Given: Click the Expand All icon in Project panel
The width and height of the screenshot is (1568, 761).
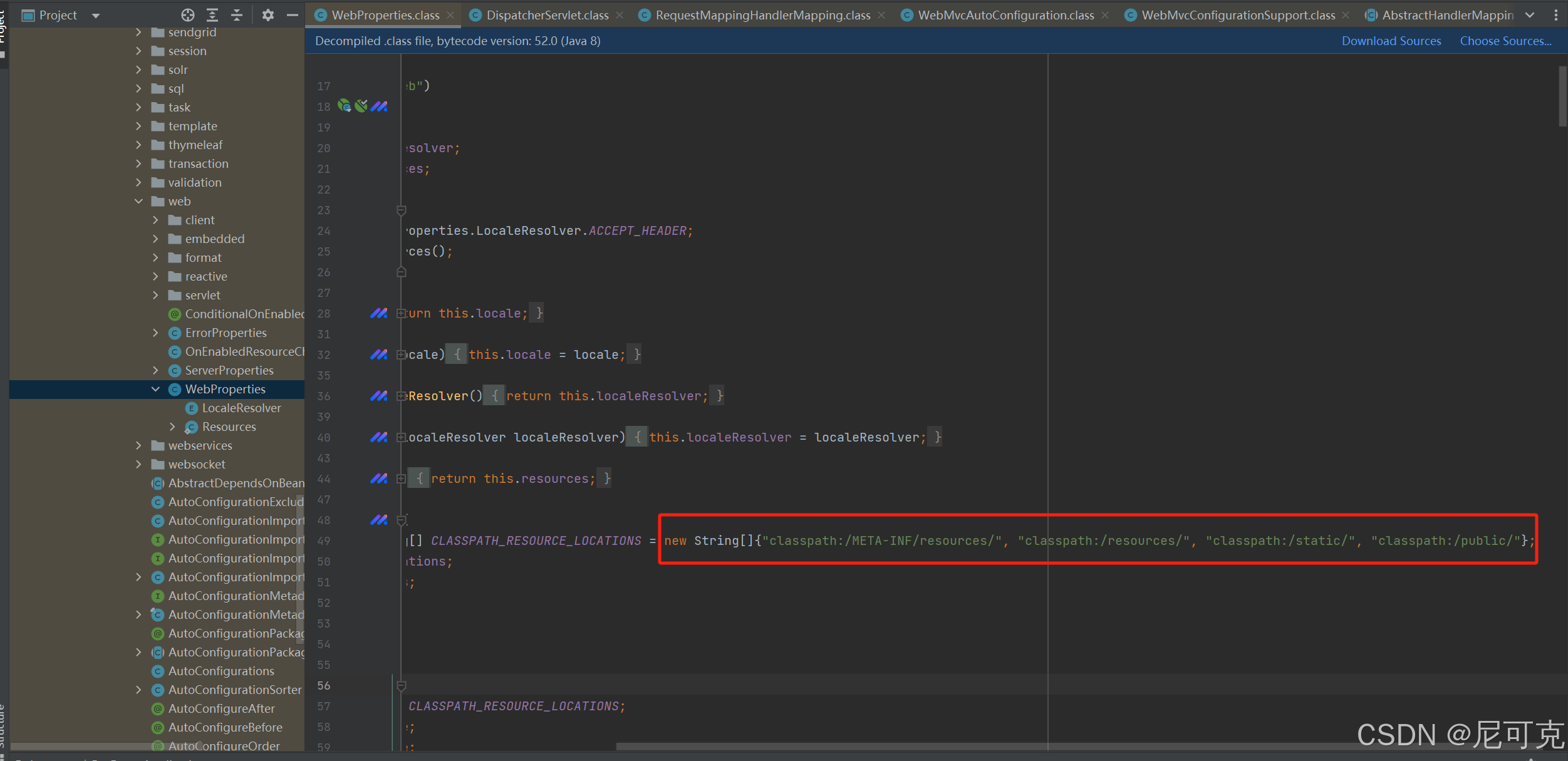Looking at the screenshot, I should [212, 15].
